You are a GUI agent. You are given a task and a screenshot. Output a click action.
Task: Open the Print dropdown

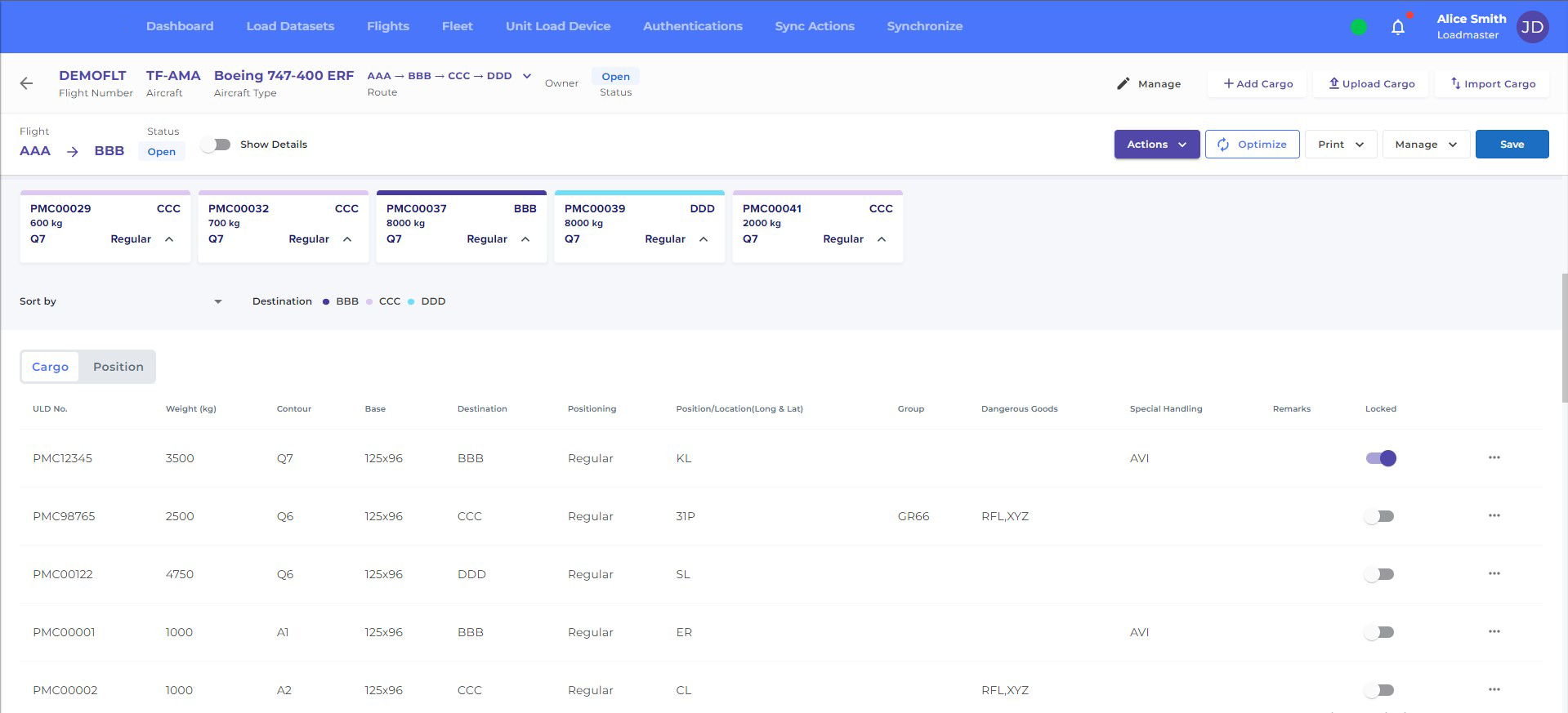pyautogui.click(x=1341, y=145)
